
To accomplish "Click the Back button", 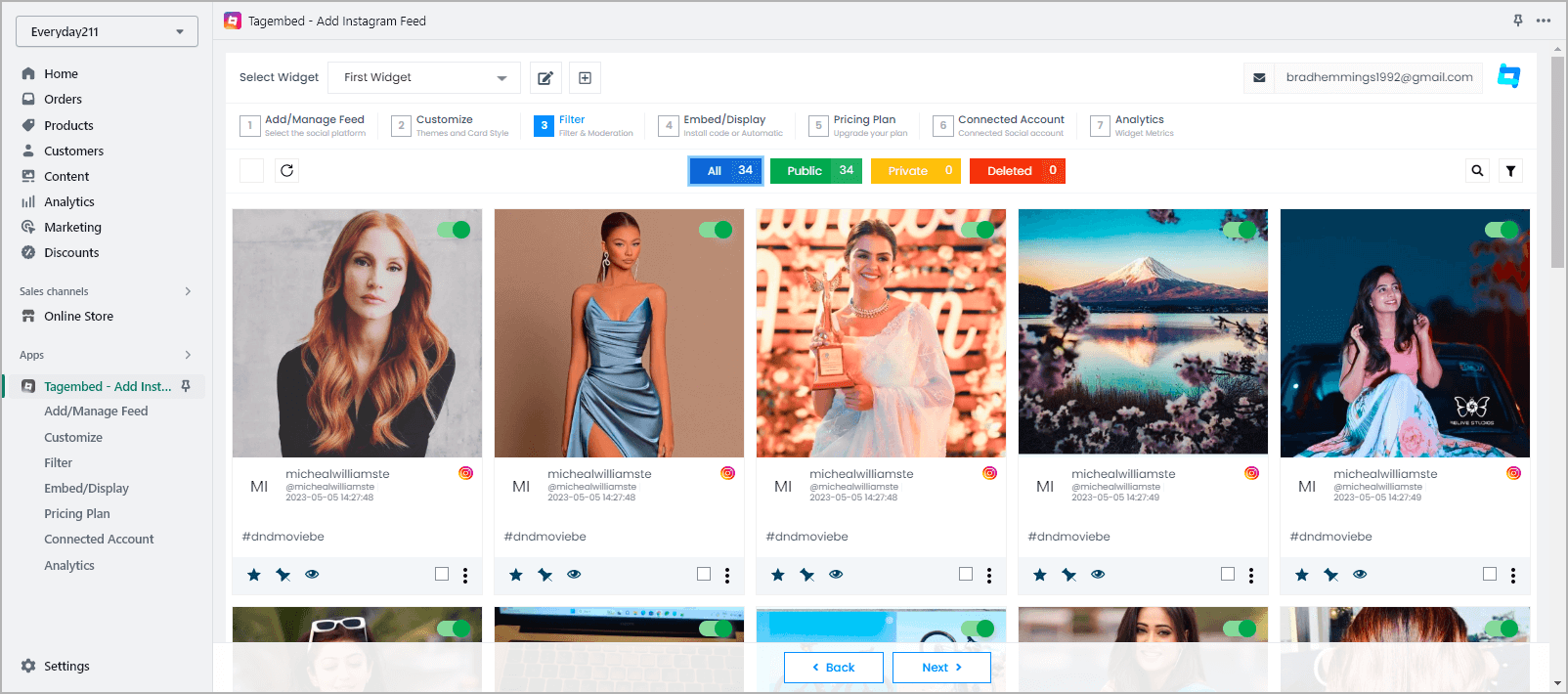I will pos(834,668).
